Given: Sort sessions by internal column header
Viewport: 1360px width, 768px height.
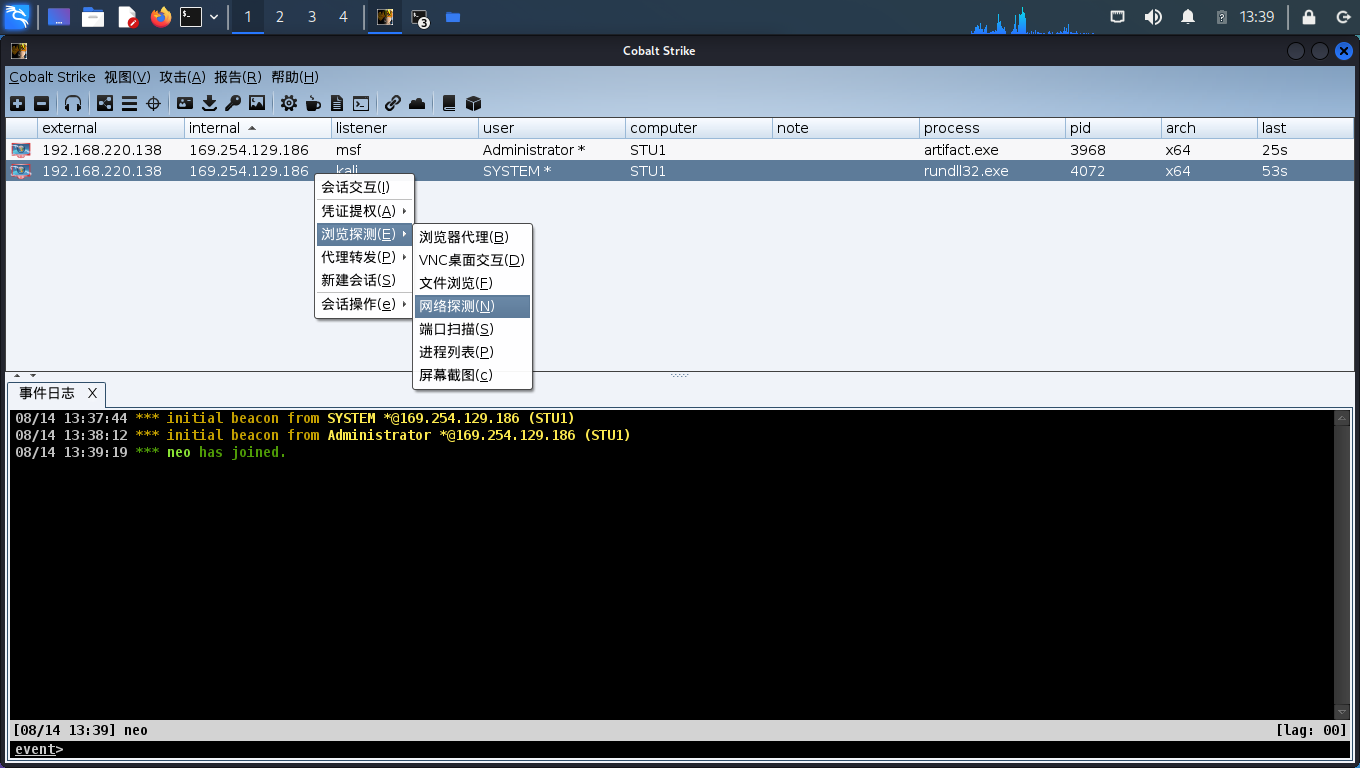Looking at the screenshot, I should tap(258, 128).
